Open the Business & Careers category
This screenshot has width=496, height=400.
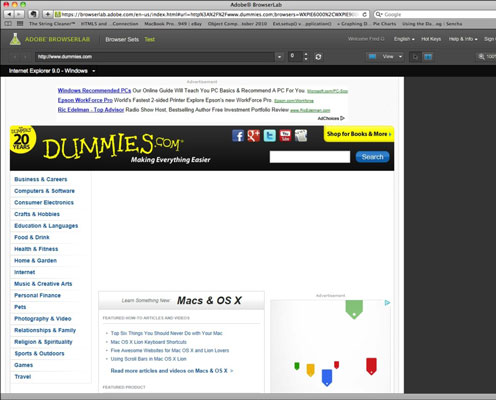[41, 179]
